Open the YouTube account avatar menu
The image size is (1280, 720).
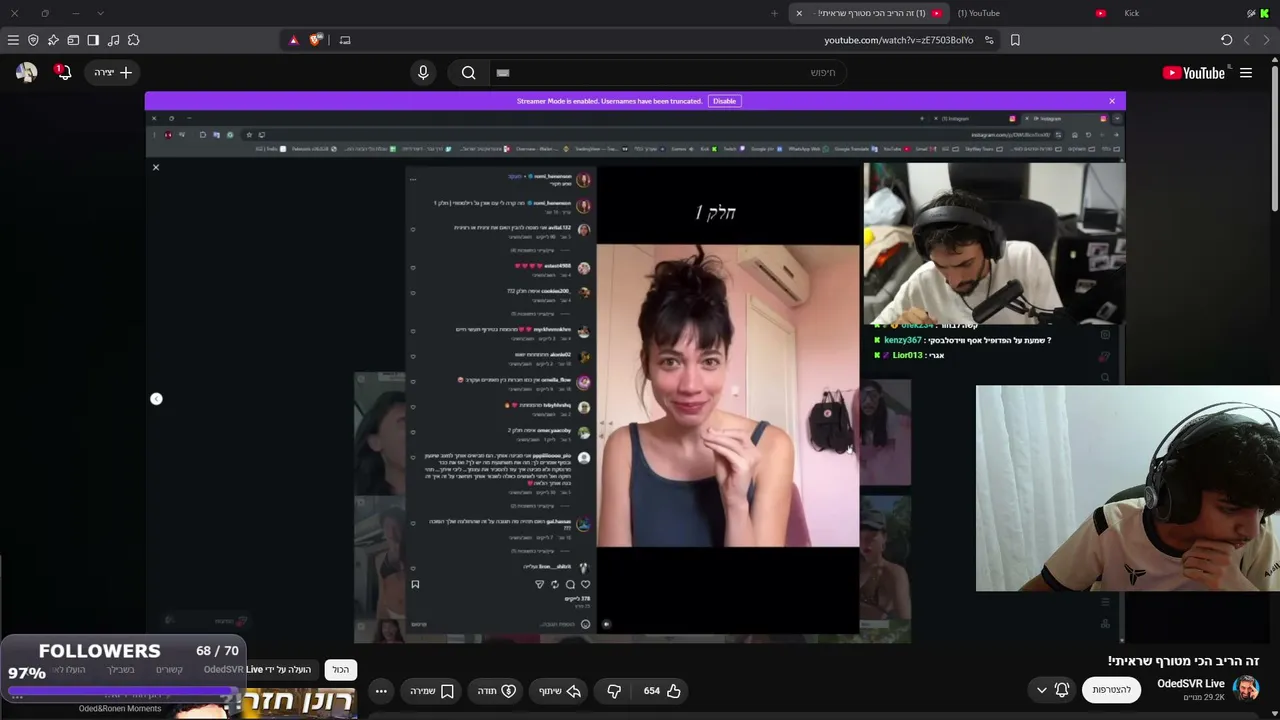click(27, 72)
